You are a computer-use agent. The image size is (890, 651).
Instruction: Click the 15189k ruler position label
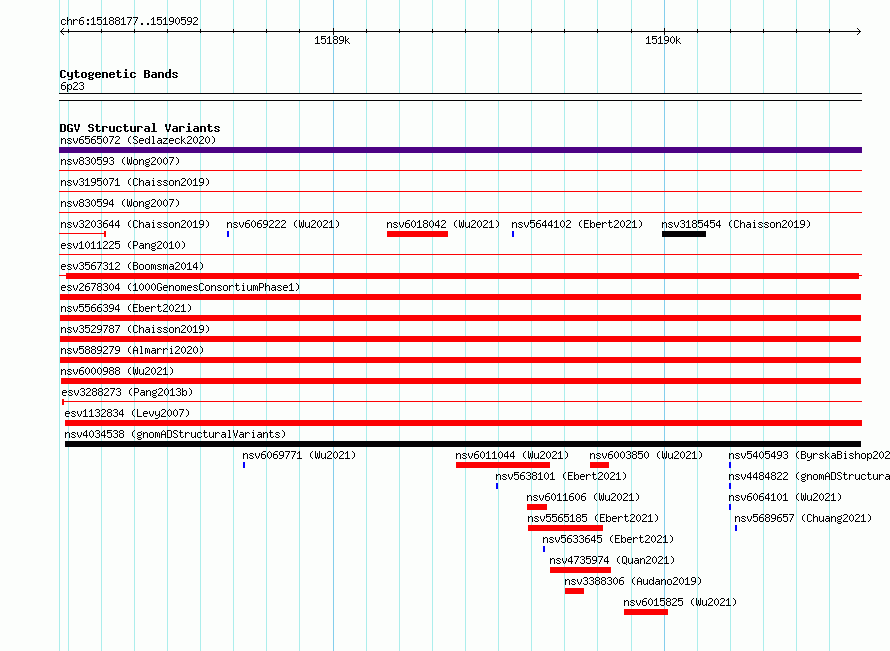[332, 40]
